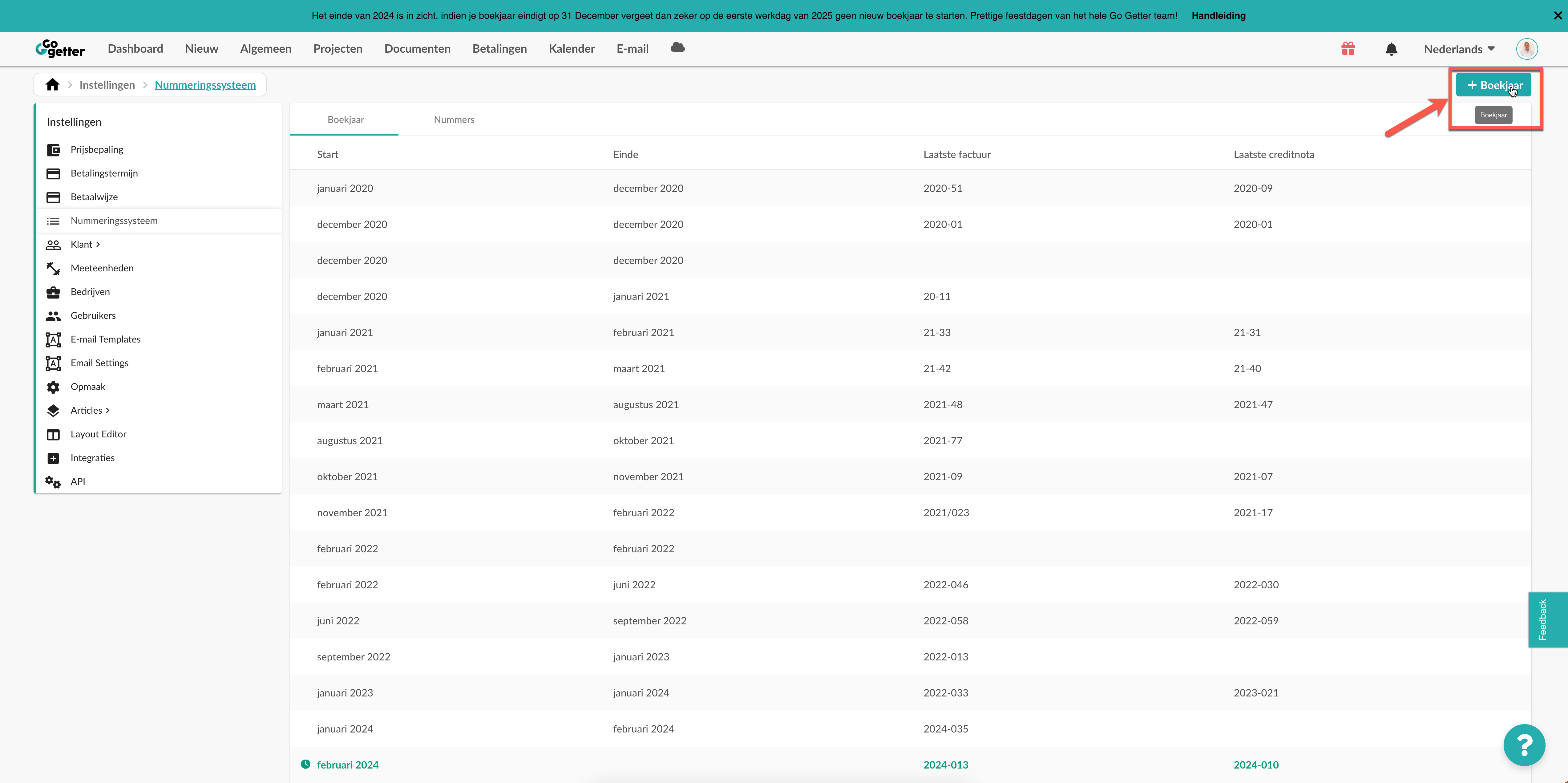1568x783 pixels.
Task: Open the Feedback side tab
Action: (x=1548, y=620)
